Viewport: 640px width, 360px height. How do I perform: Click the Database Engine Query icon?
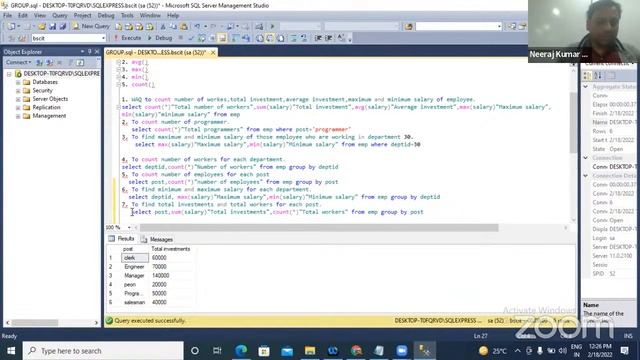click(x=118, y=27)
